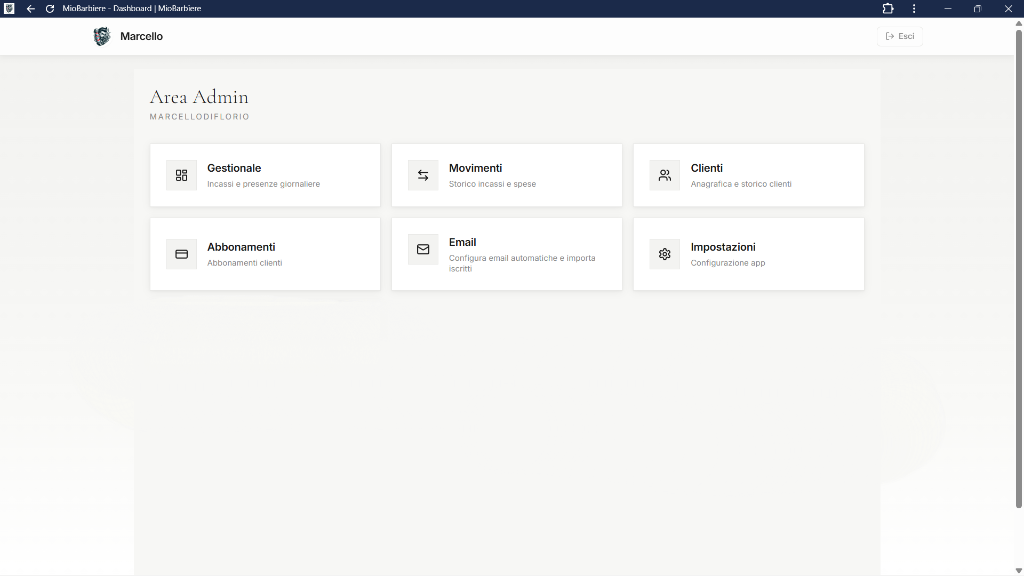The image size is (1024, 576).
Task: Click 'Storico incassi e spese' description
Action: click(x=492, y=184)
